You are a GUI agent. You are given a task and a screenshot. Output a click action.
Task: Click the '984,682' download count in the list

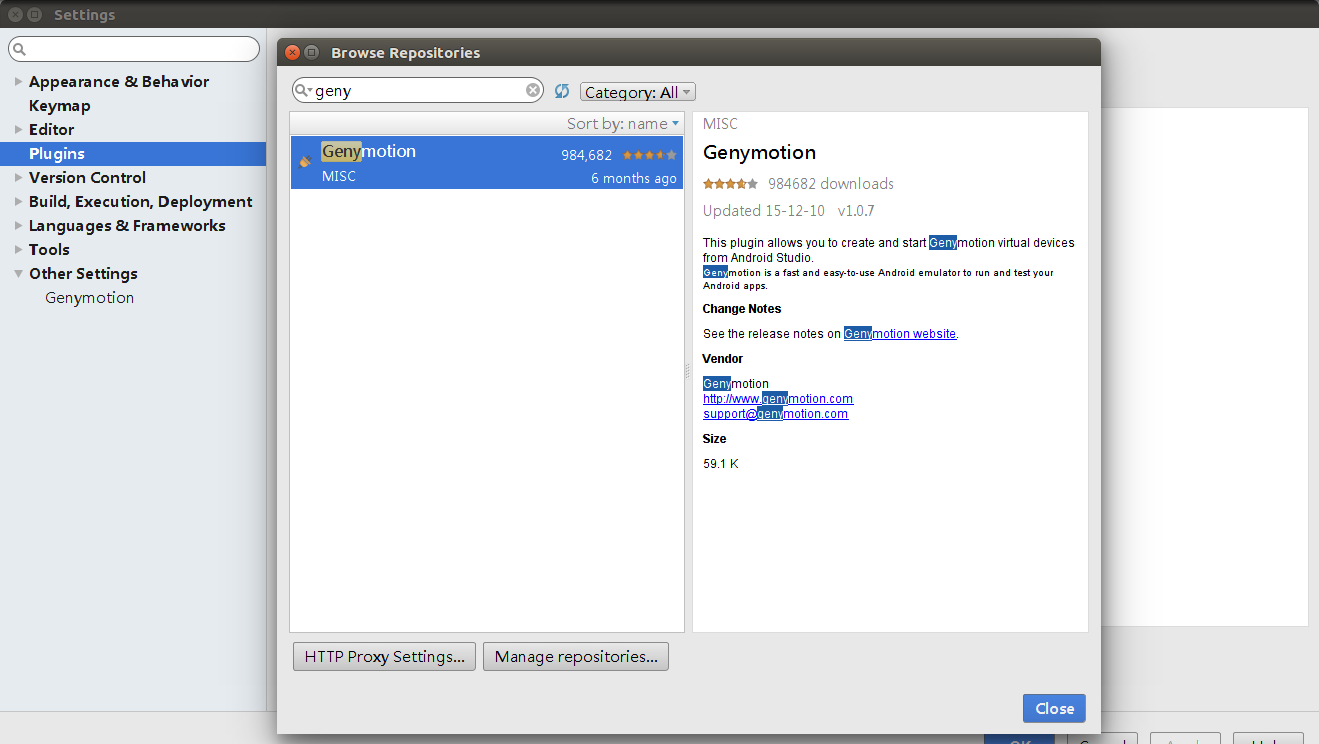point(586,155)
